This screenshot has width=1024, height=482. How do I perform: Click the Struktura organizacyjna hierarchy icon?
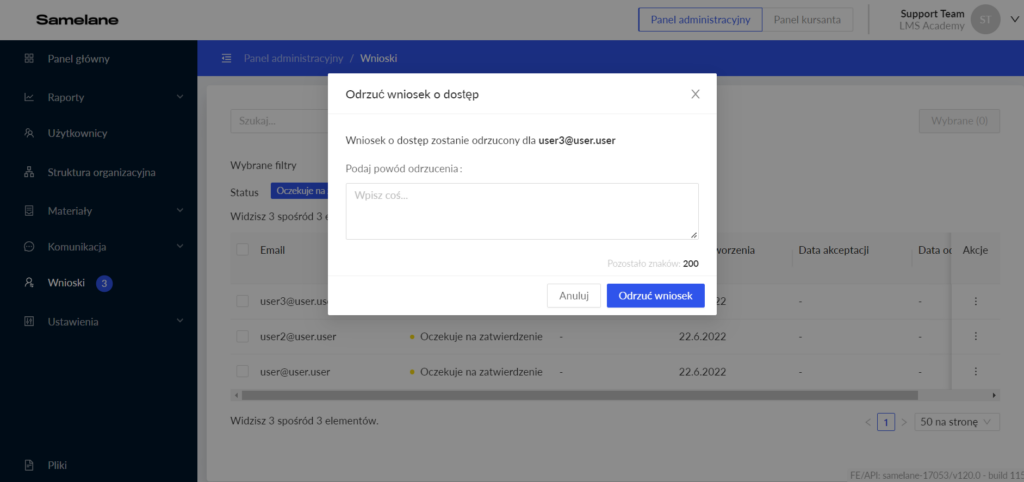click(x=29, y=172)
